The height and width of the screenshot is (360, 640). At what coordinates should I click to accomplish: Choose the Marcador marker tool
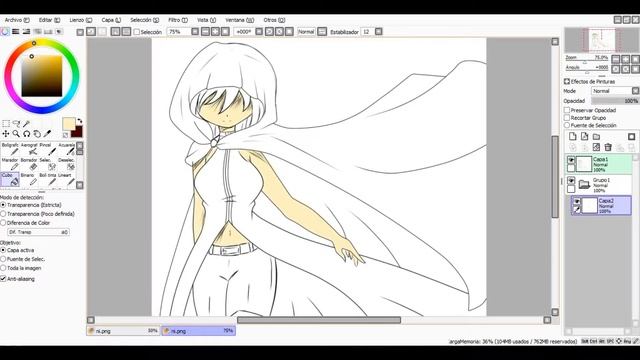[10, 164]
